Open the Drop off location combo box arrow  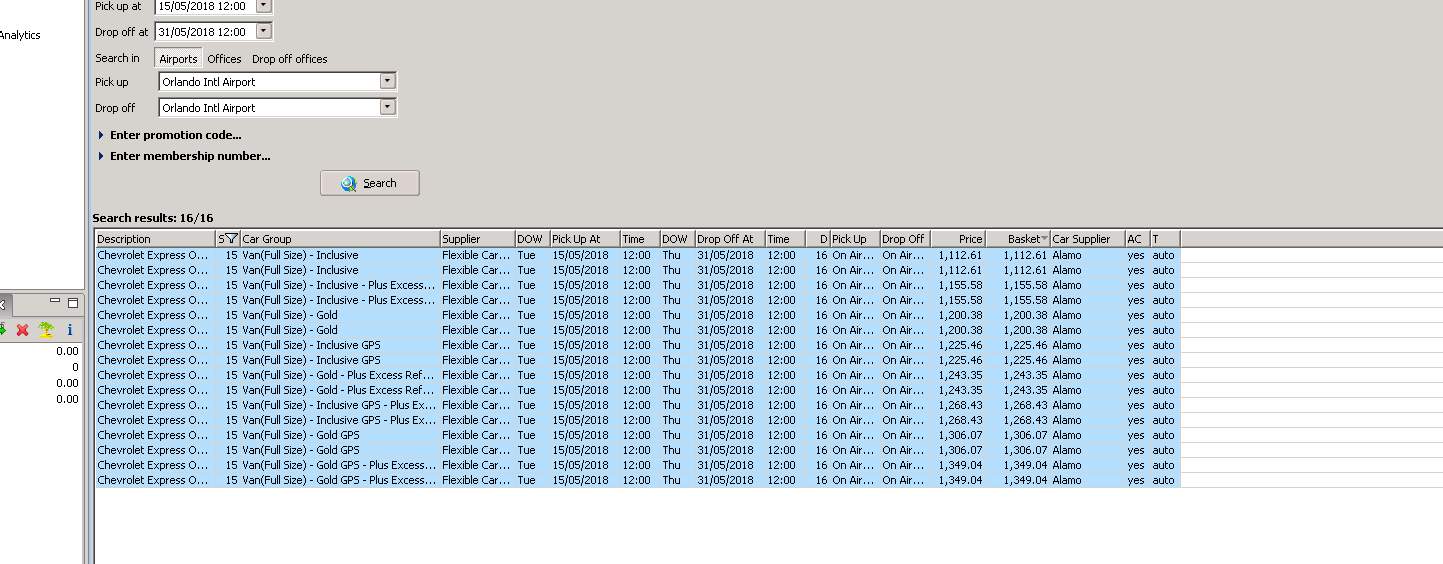[388, 107]
